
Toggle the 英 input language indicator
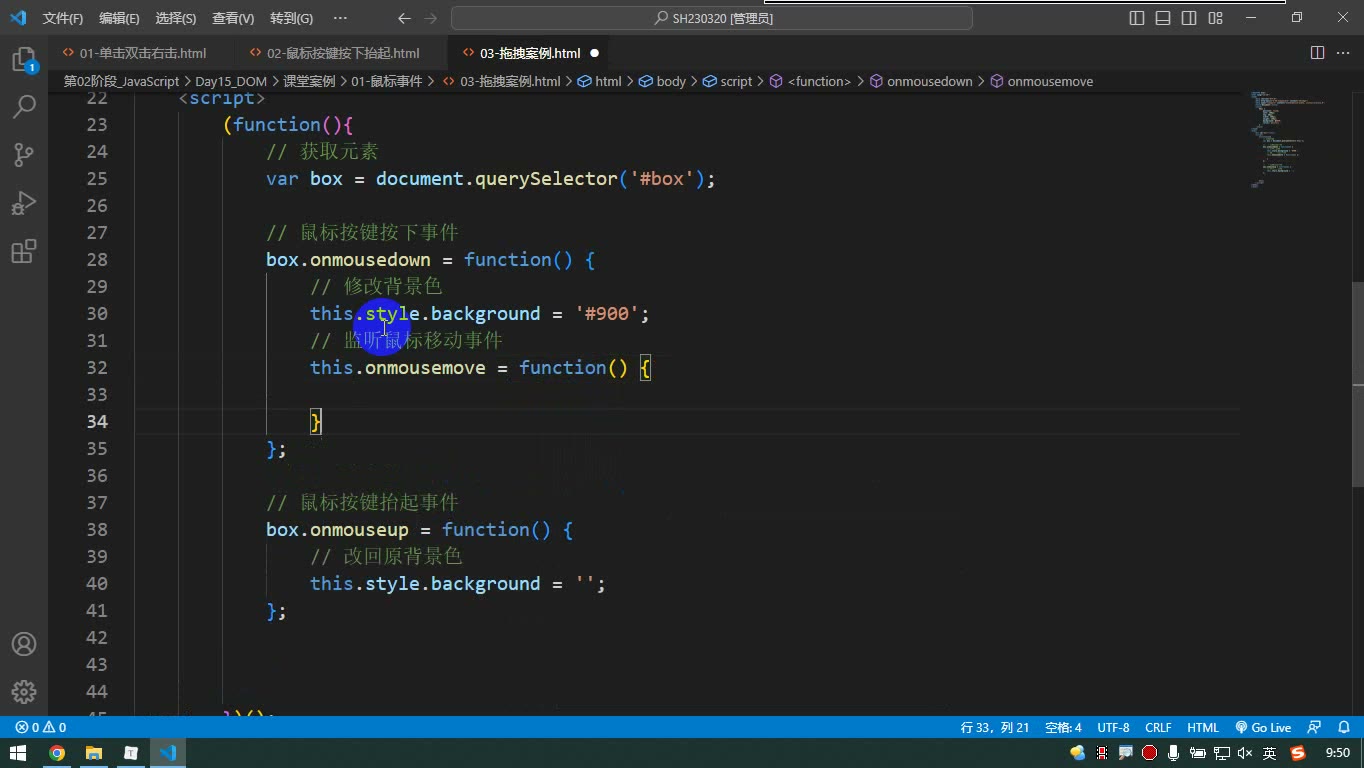[1270, 753]
